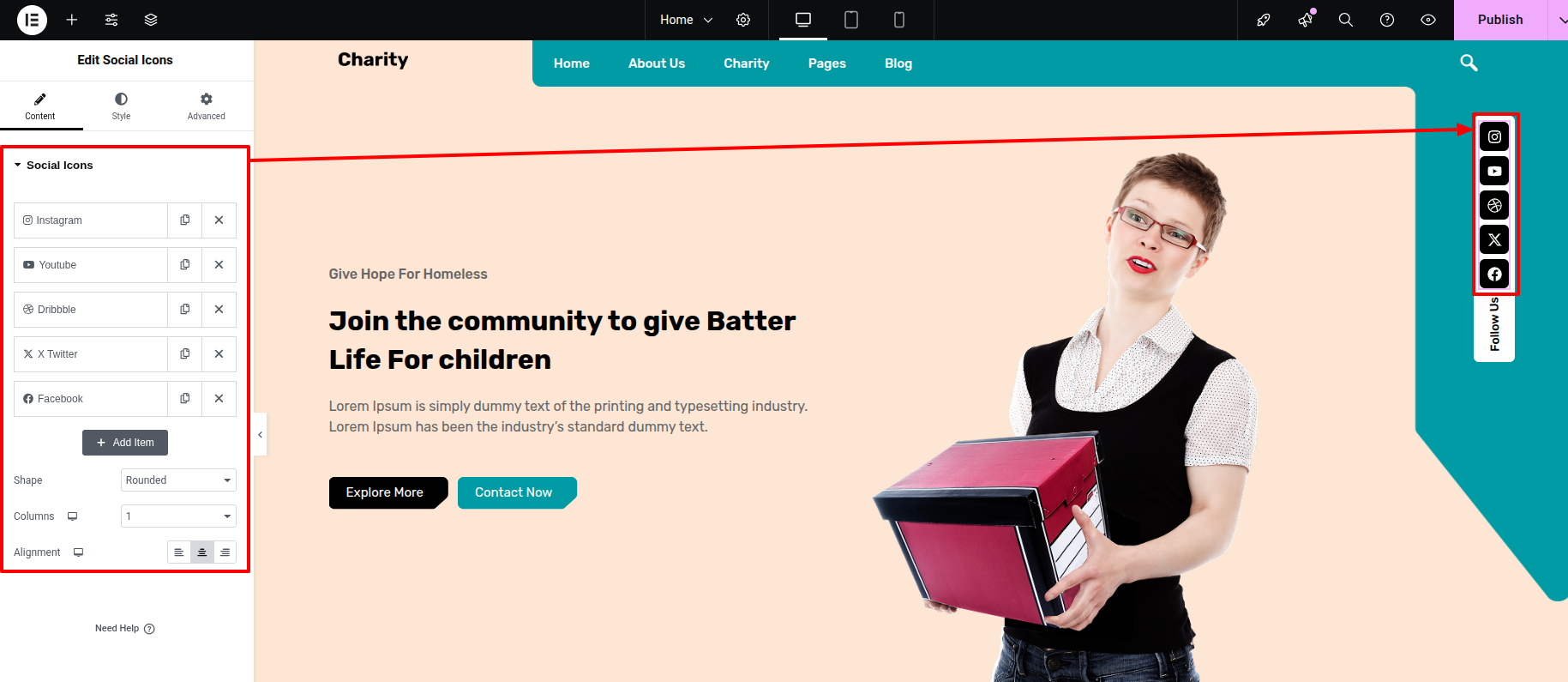Open the Charity menu item
The image size is (1568, 682).
coord(747,63)
